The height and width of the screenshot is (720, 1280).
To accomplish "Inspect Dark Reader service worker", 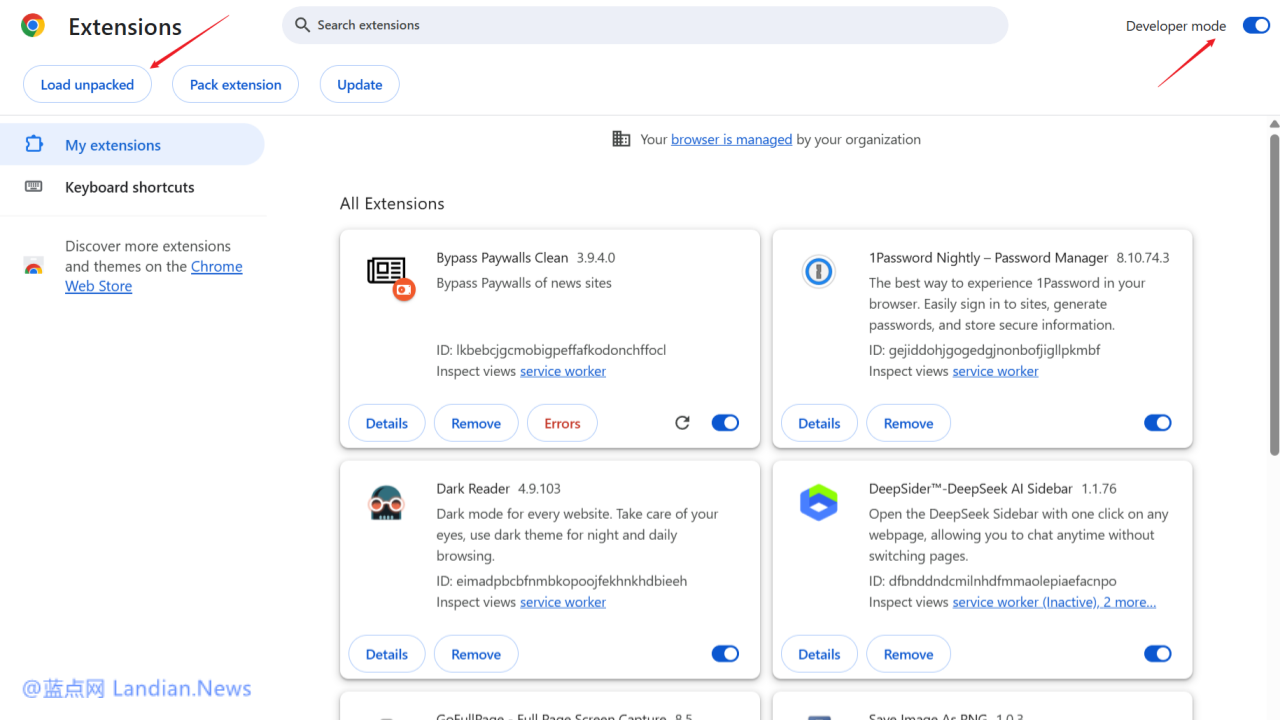I will [x=563, y=602].
